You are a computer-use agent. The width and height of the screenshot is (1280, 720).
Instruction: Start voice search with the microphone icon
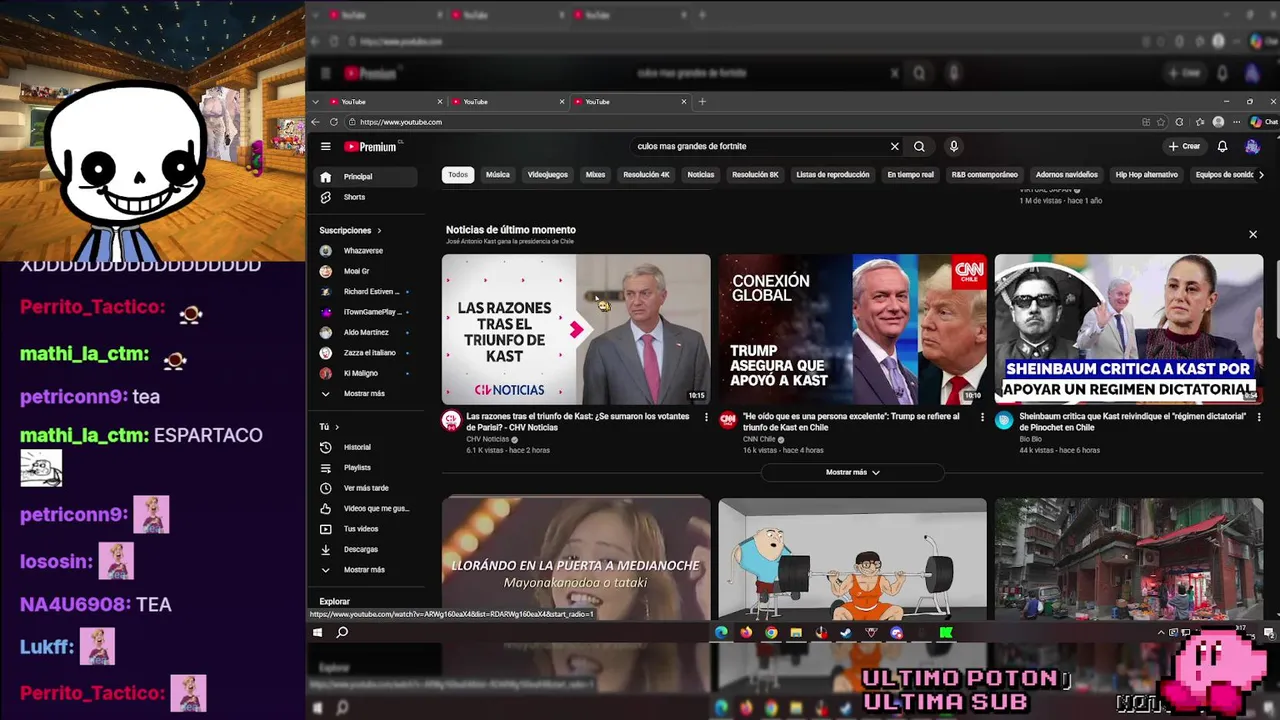(954, 146)
